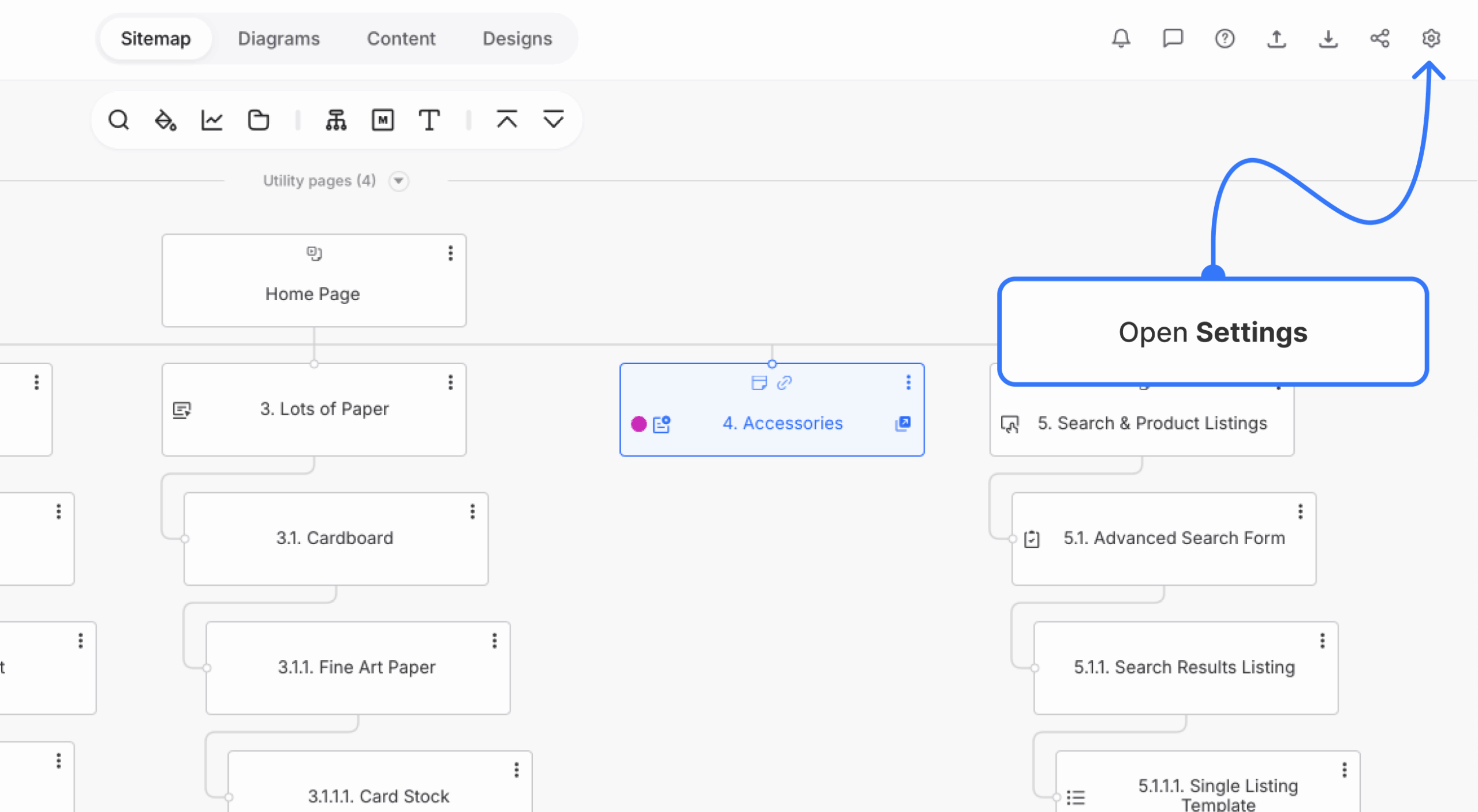Click the link icon on Accessories card
Viewport: 1478px width, 812px height.
(784, 383)
